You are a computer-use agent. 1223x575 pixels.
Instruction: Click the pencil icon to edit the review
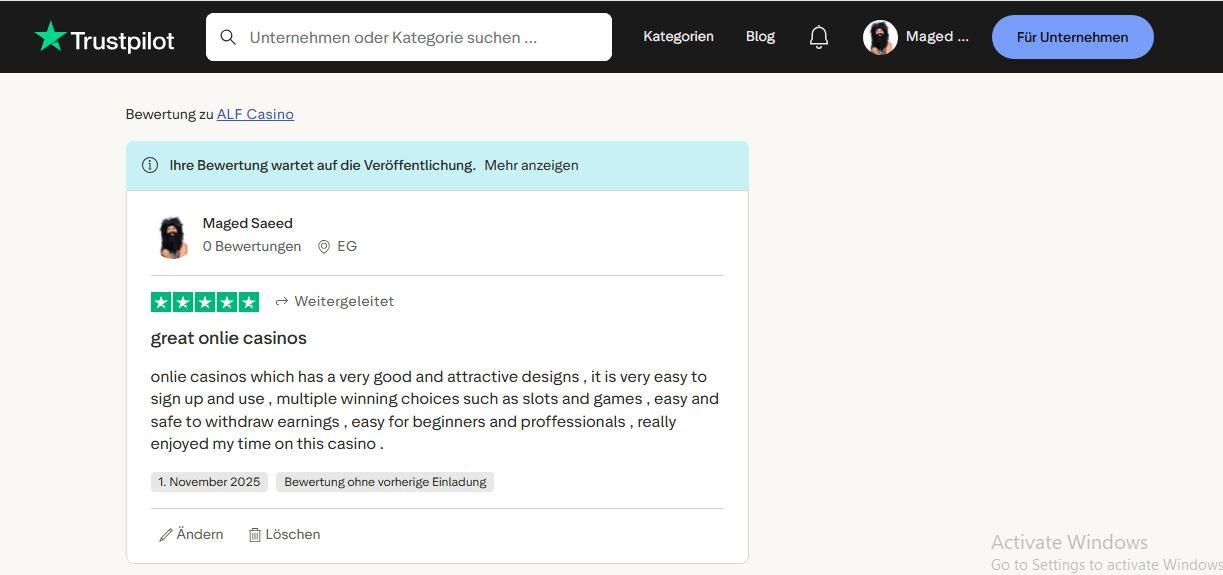[166, 535]
